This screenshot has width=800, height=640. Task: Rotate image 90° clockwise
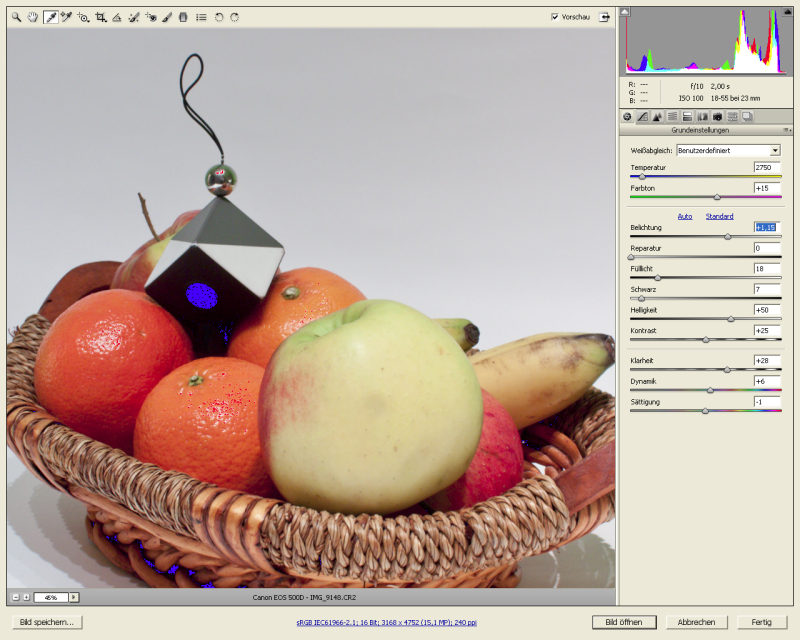coord(235,17)
